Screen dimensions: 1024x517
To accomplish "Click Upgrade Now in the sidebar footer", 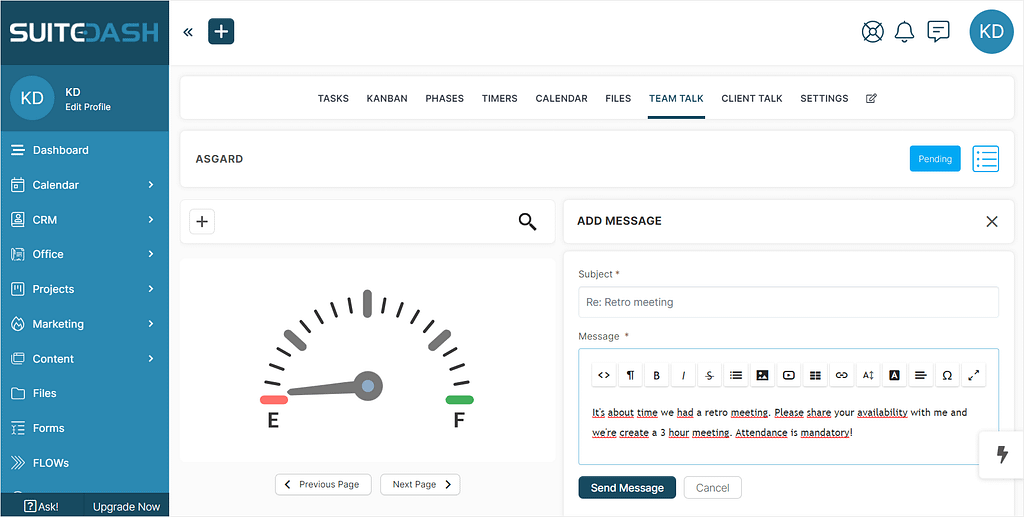I will coord(127,507).
